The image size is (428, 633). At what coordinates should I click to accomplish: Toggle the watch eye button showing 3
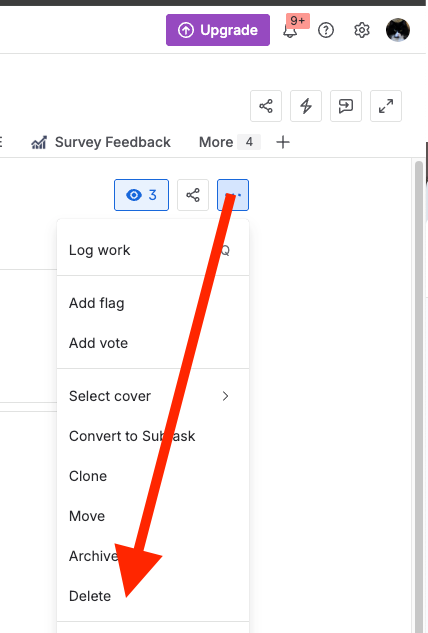(x=141, y=195)
